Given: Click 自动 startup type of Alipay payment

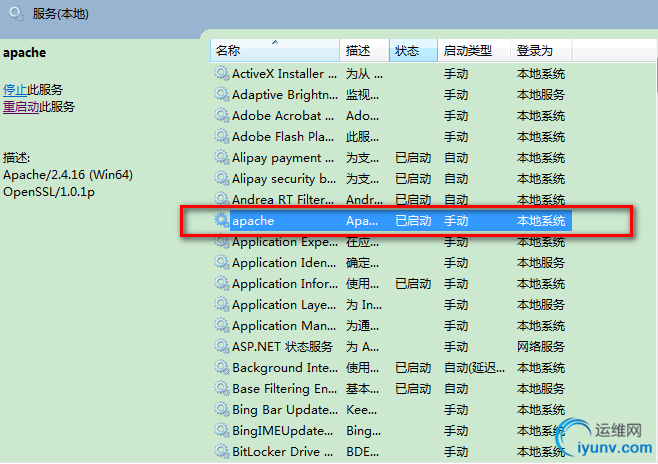Looking at the screenshot, I should 456,158.
